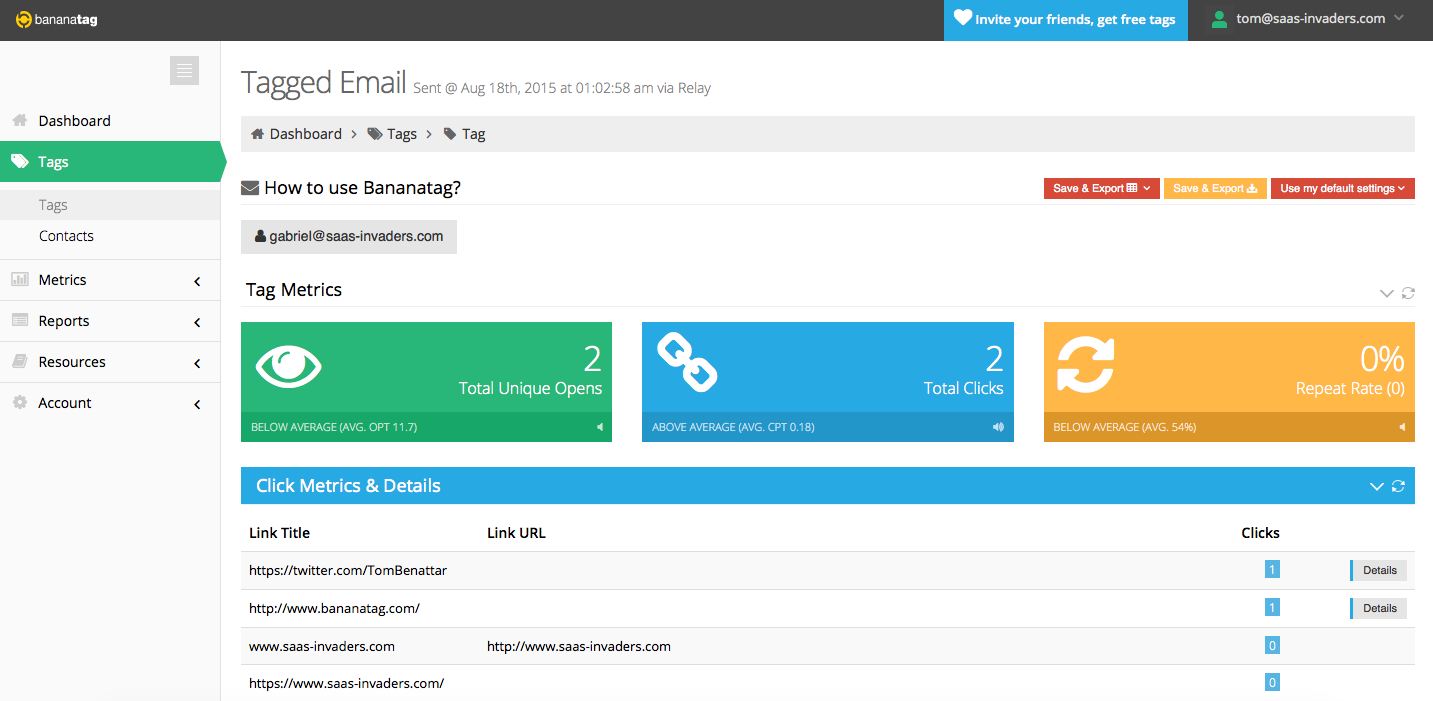Open Use my default settings dropdown
The height and width of the screenshot is (701, 1433).
click(x=1343, y=188)
